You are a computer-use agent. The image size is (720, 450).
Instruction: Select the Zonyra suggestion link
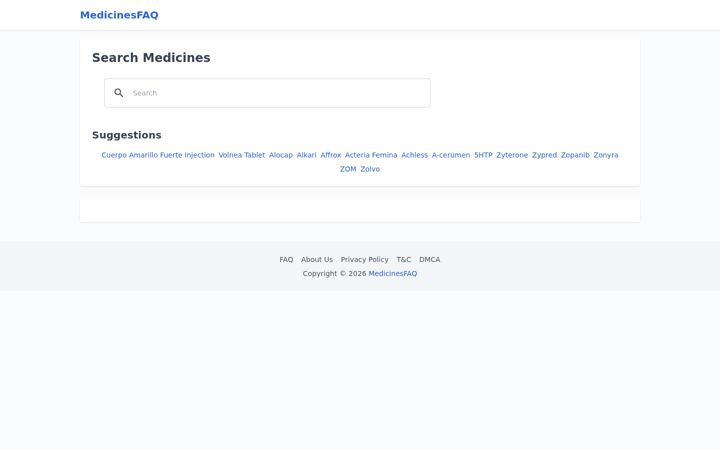(x=606, y=155)
